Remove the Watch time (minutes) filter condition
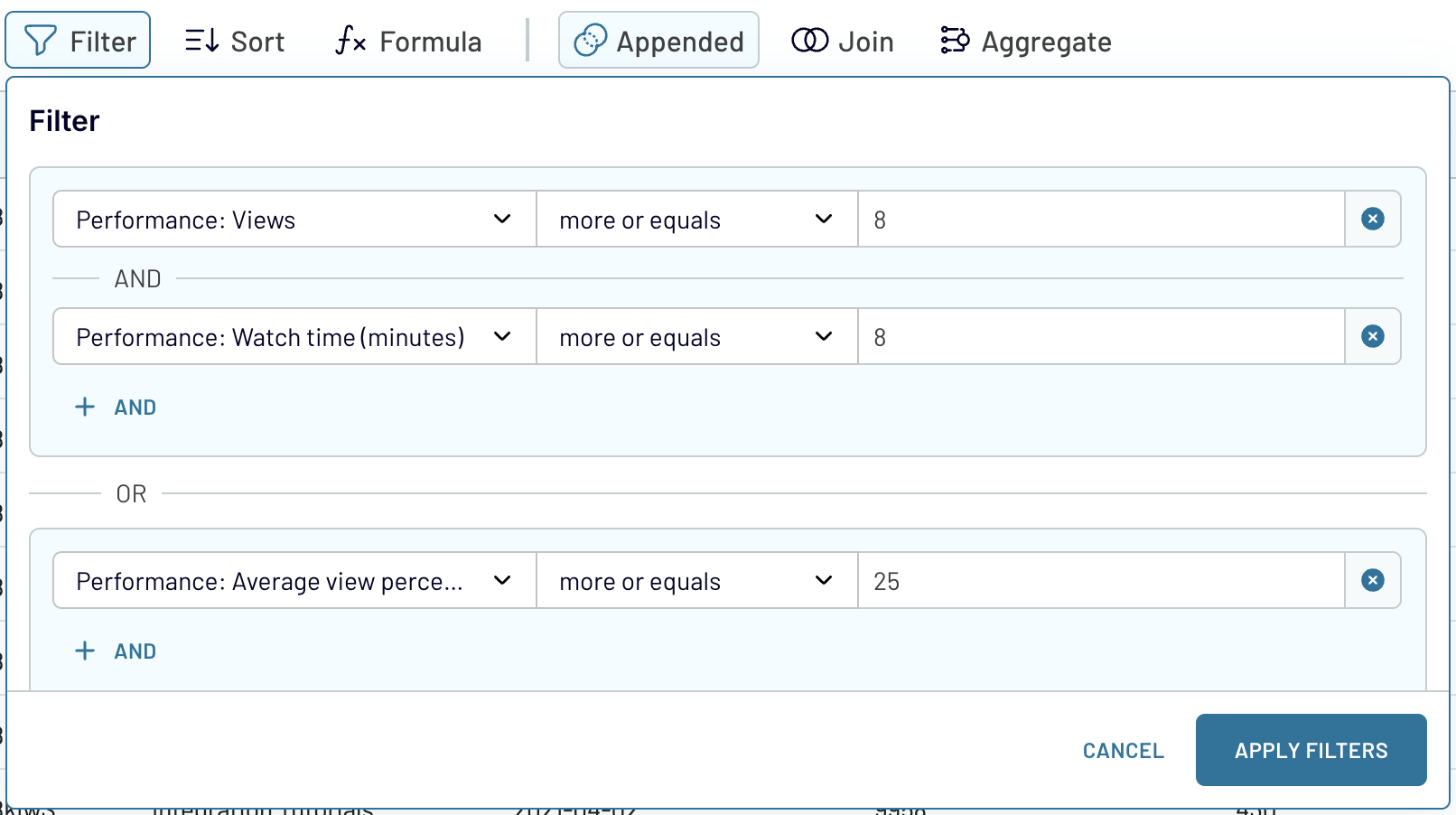1456x815 pixels. pyautogui.click(x=1372, y=336)
